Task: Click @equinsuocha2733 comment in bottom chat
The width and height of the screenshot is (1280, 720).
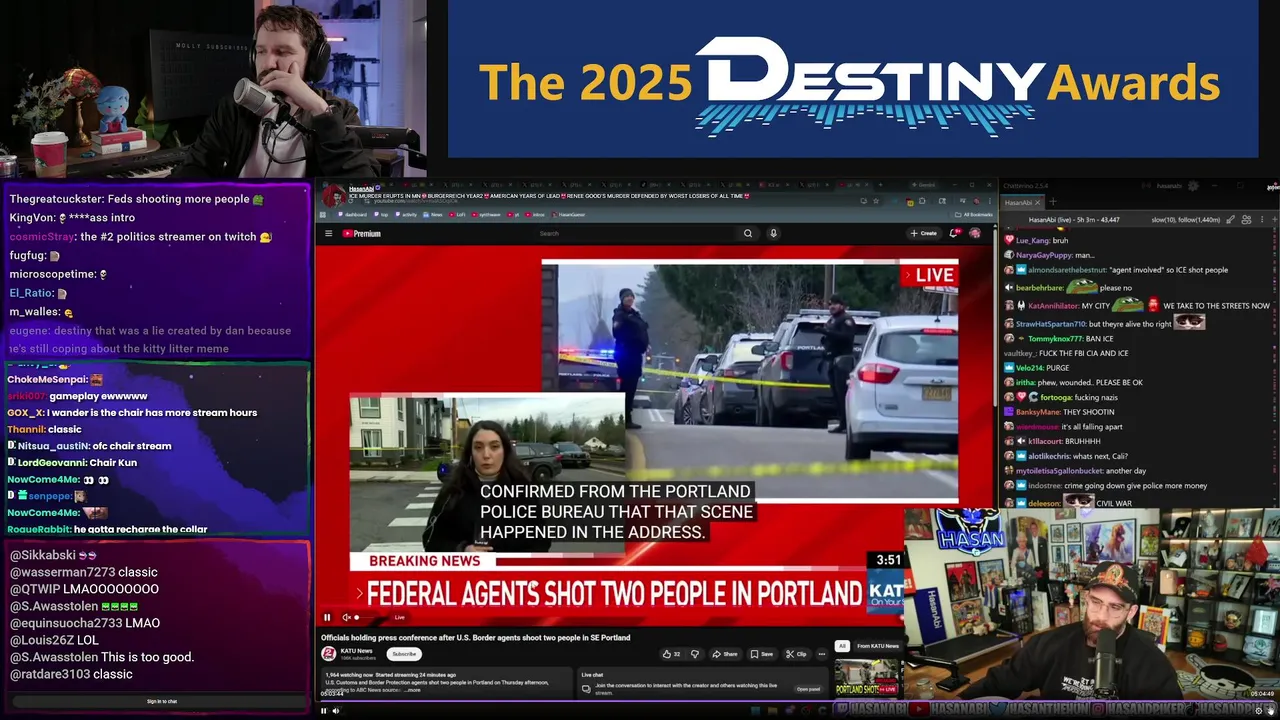Action: [x=85, y=623]
